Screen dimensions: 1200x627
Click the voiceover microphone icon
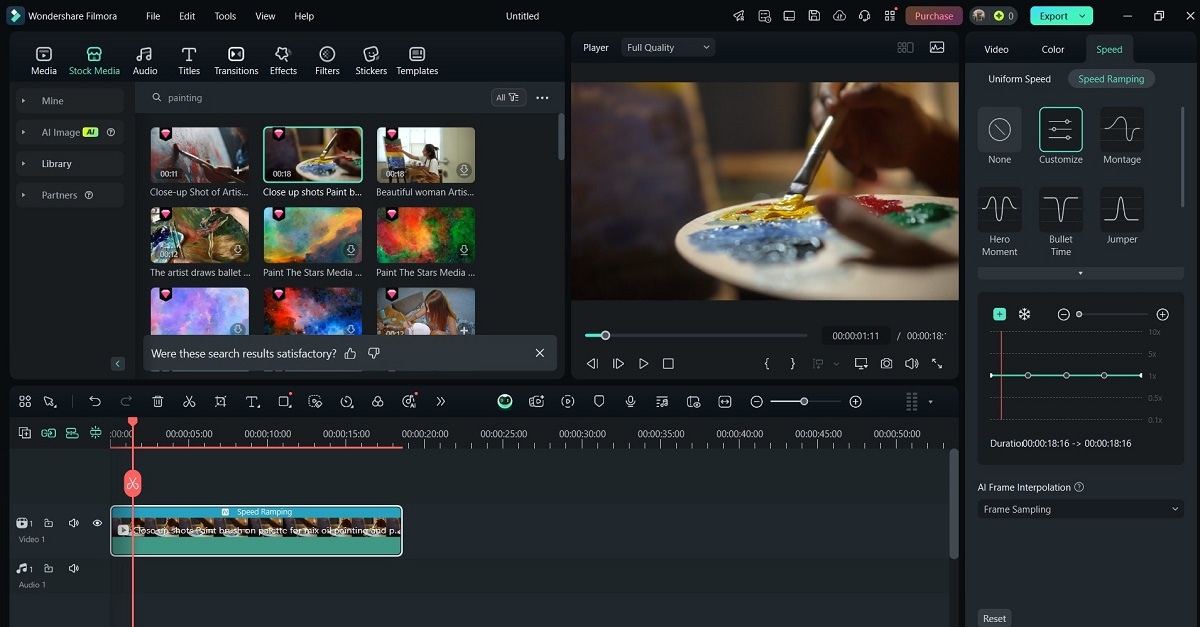pyautogui.click(x=631, y=401)
